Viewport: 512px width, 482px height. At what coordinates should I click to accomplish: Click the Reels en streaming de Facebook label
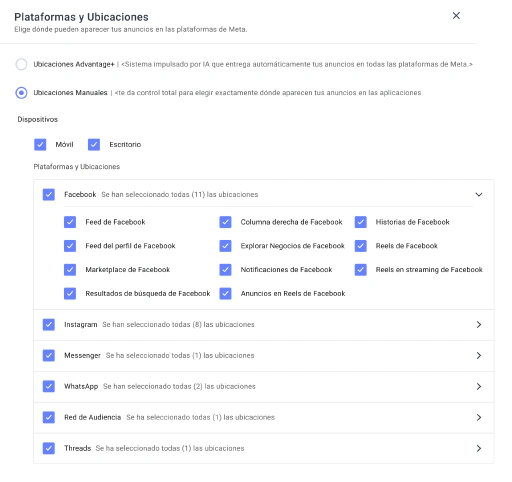[x=429, y=270]
